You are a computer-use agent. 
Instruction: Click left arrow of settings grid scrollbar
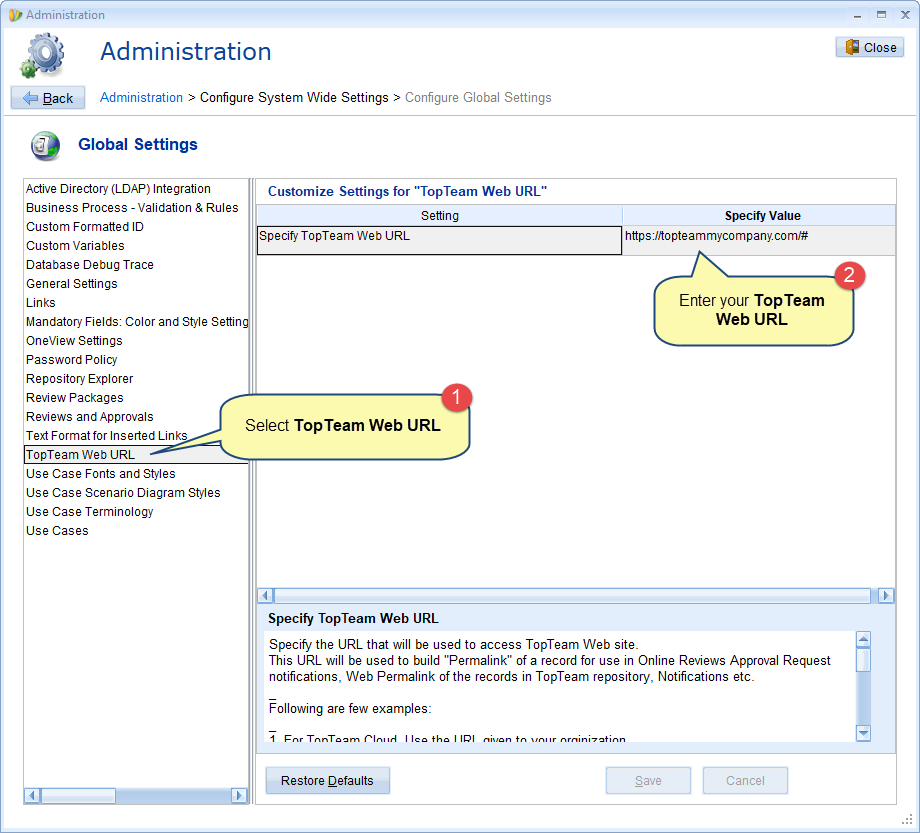click(265, 596)
